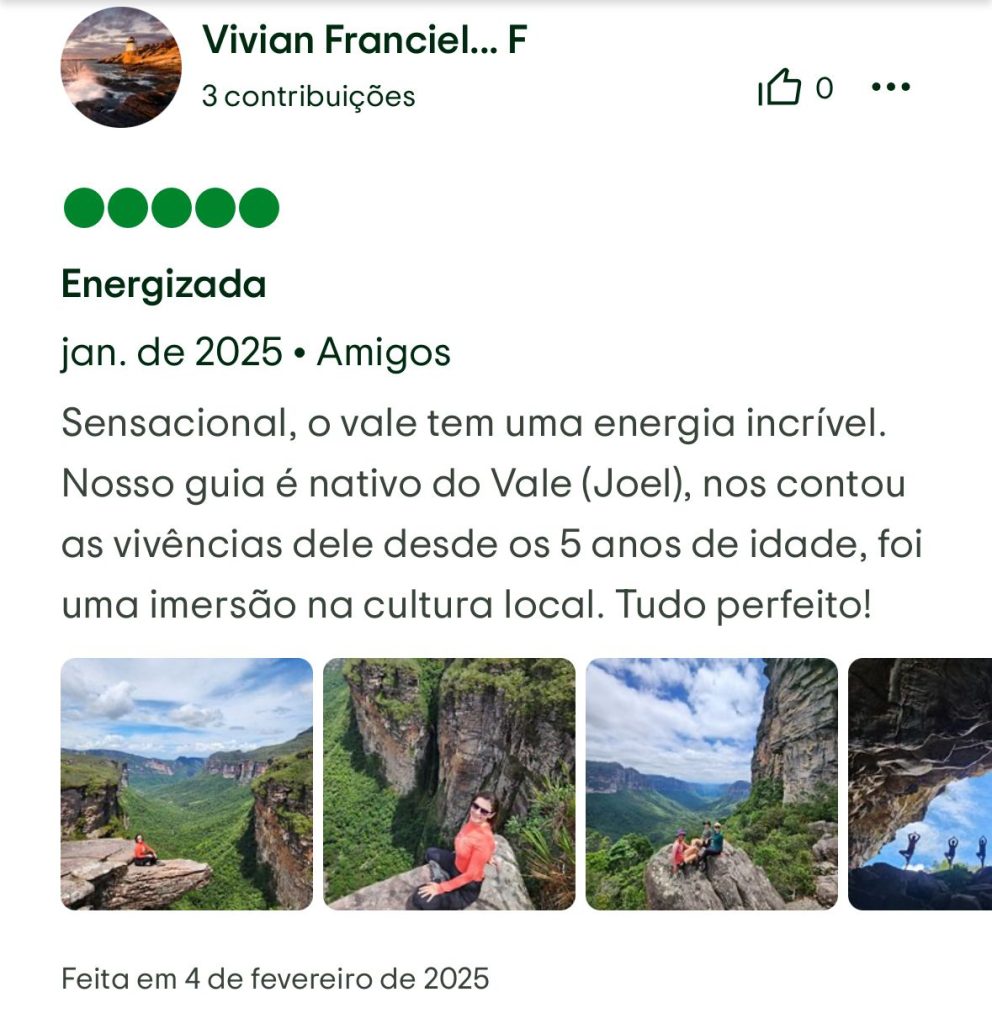Select the review title Energizada
Image resolution: width=992 pixels, height=1024 pixels.
pos(164,284)
